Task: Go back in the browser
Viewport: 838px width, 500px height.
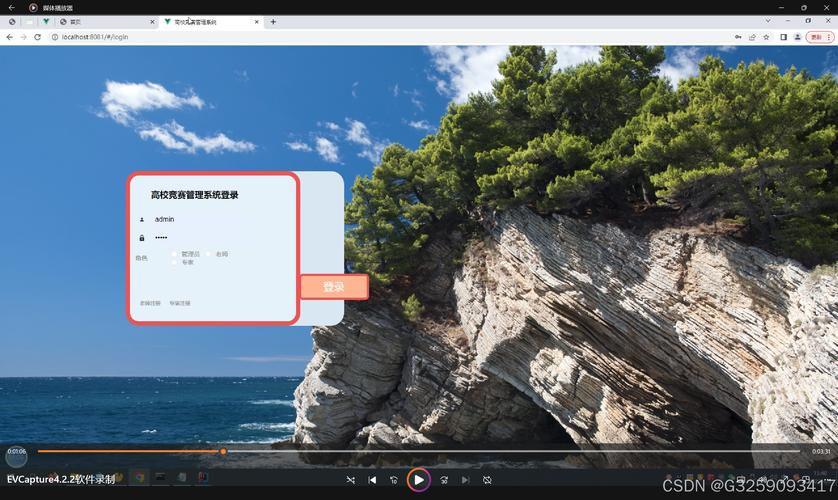Action: (x=9, y=37)
